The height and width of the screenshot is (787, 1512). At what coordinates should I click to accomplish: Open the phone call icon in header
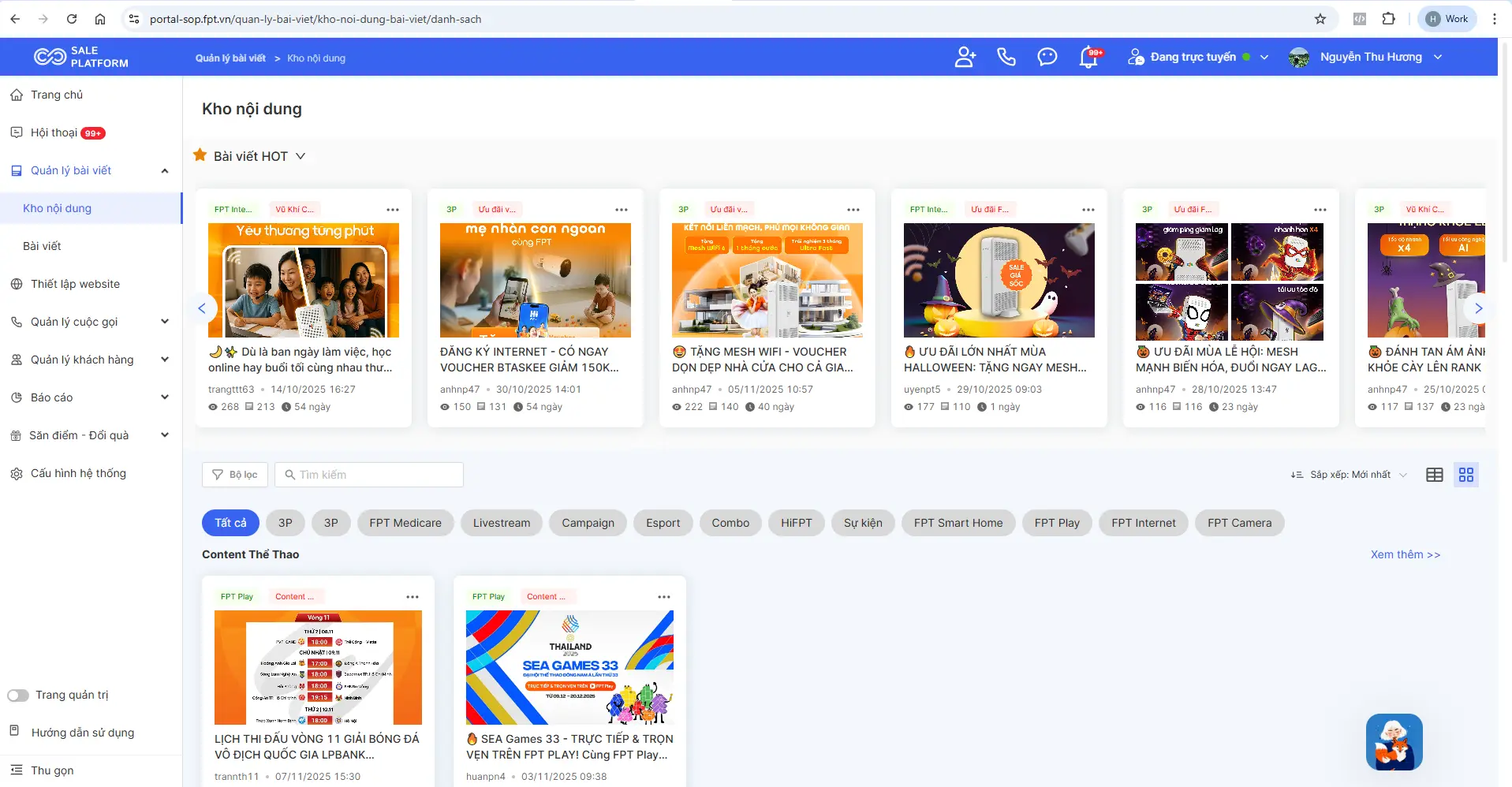pyautogui.click(x=1006, y=57)
